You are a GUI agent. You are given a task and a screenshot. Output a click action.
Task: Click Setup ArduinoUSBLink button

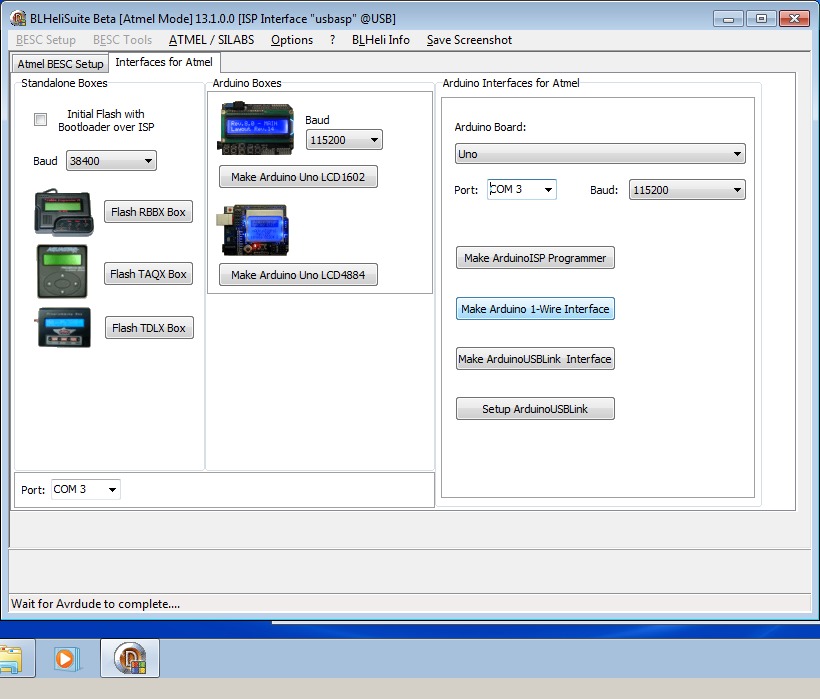535,409
